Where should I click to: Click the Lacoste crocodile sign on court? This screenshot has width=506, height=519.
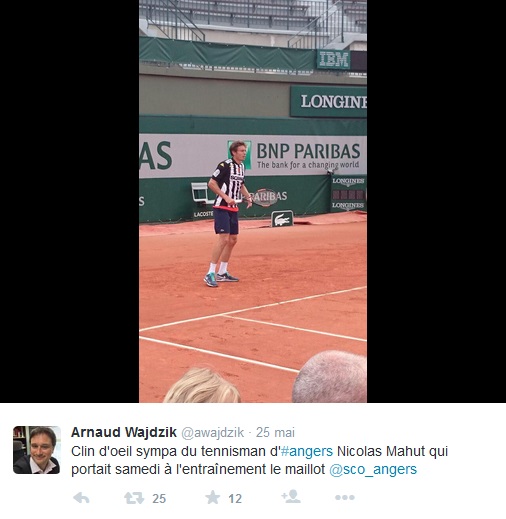click(282, 219)
